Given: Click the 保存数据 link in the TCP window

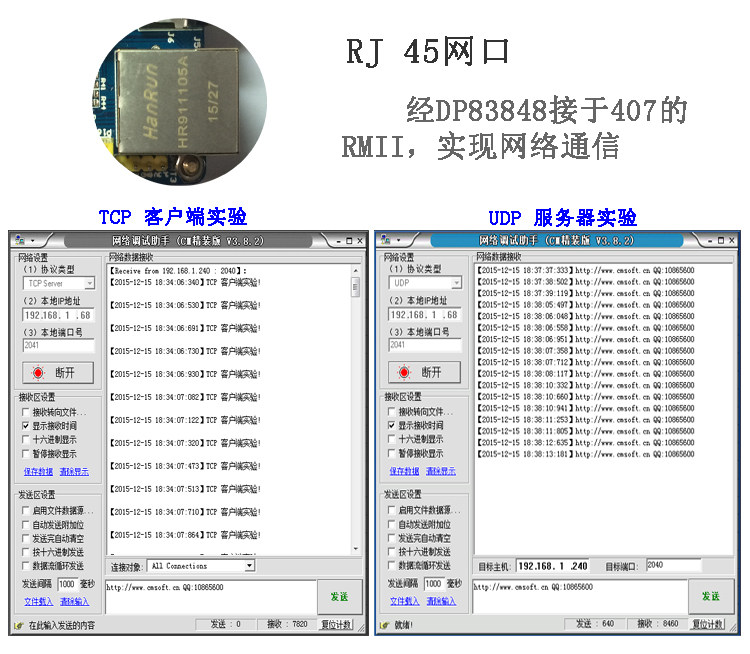Looking at the screenshot, I should click(x=38, y=472).
